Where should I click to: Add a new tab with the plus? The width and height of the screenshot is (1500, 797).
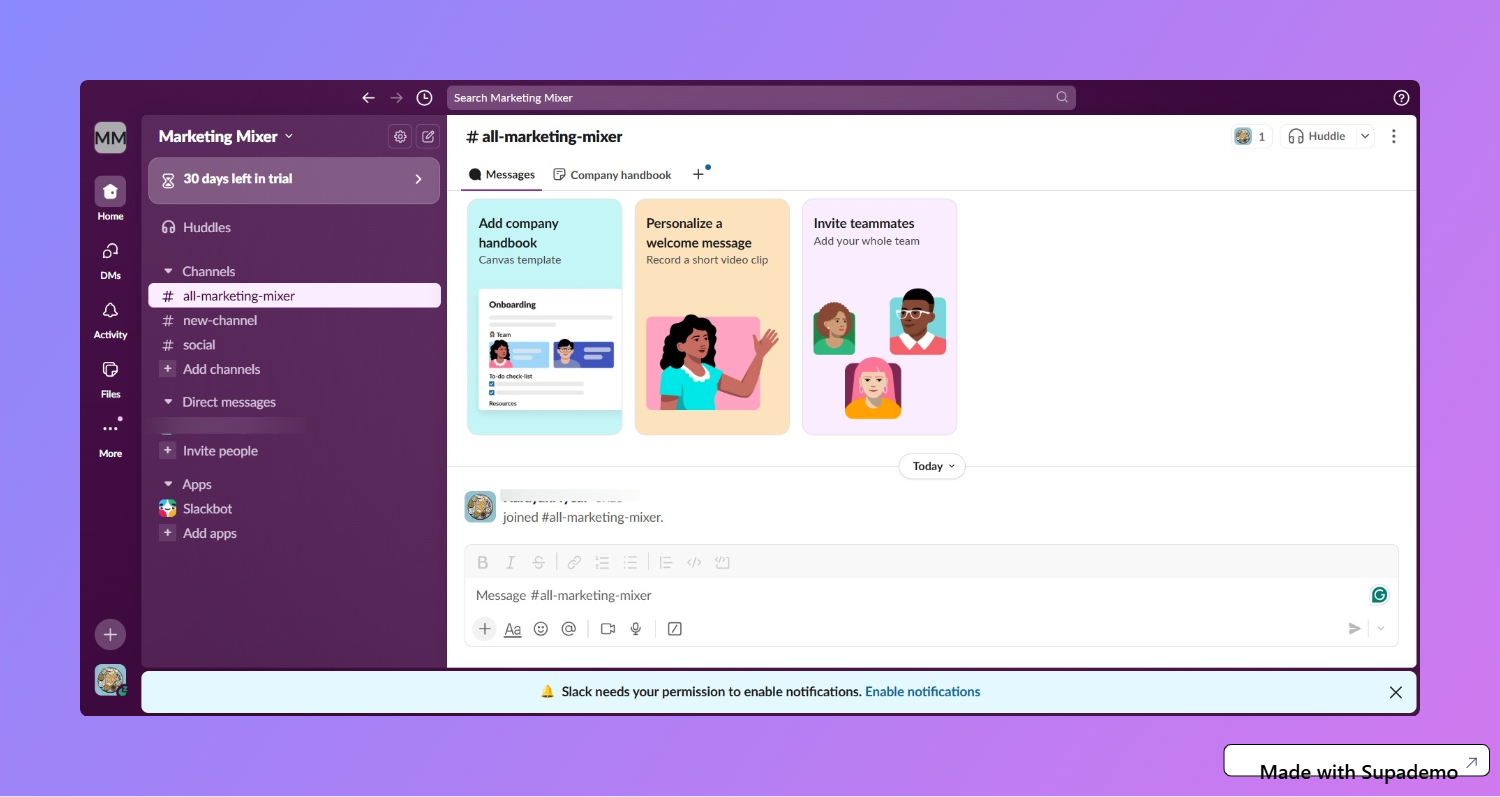pos(698,175)
